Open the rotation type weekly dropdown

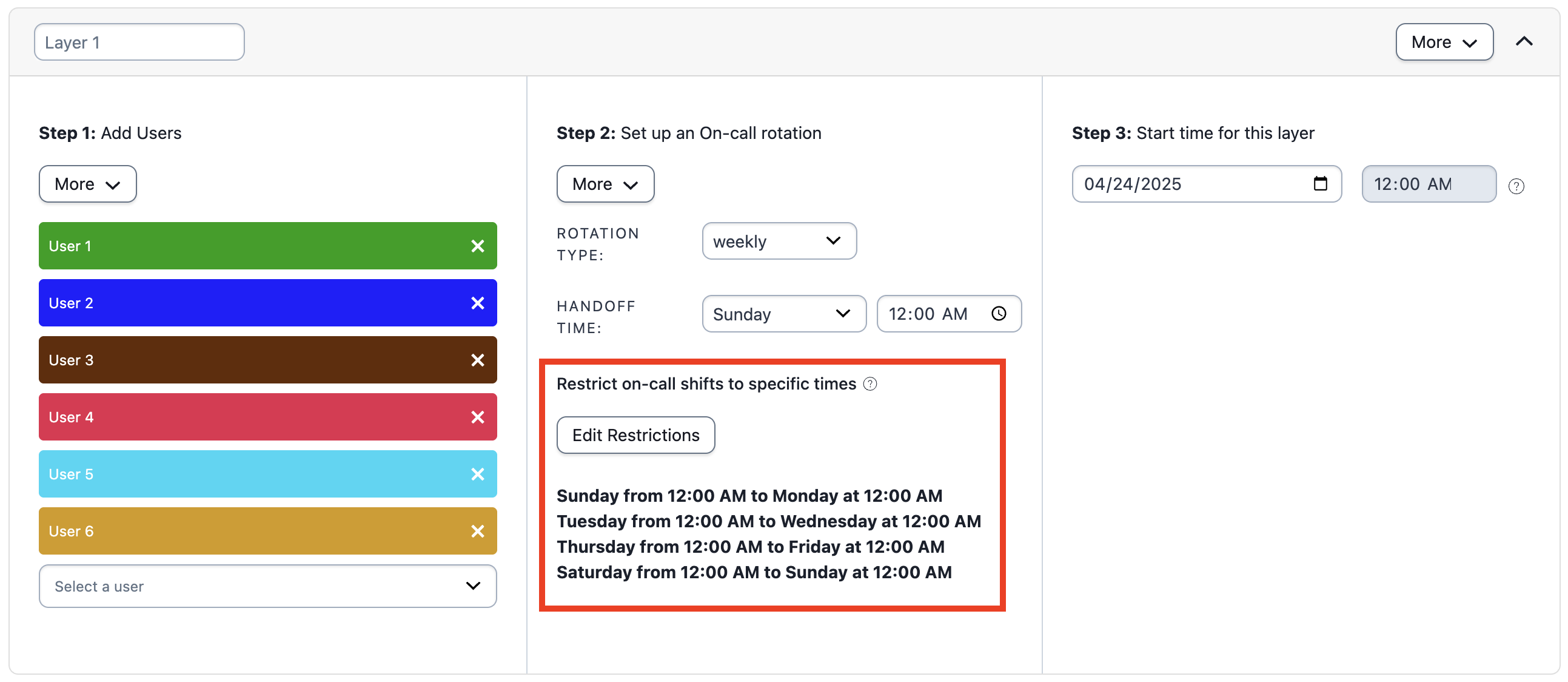779,241
